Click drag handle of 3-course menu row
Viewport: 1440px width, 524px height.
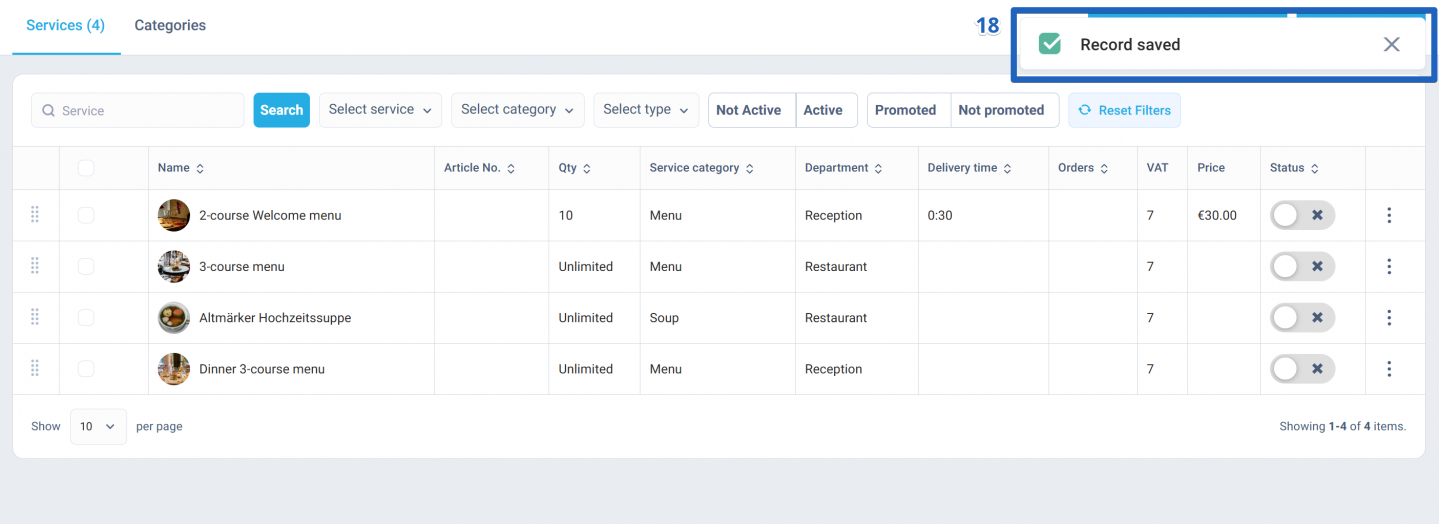point(35,266)
